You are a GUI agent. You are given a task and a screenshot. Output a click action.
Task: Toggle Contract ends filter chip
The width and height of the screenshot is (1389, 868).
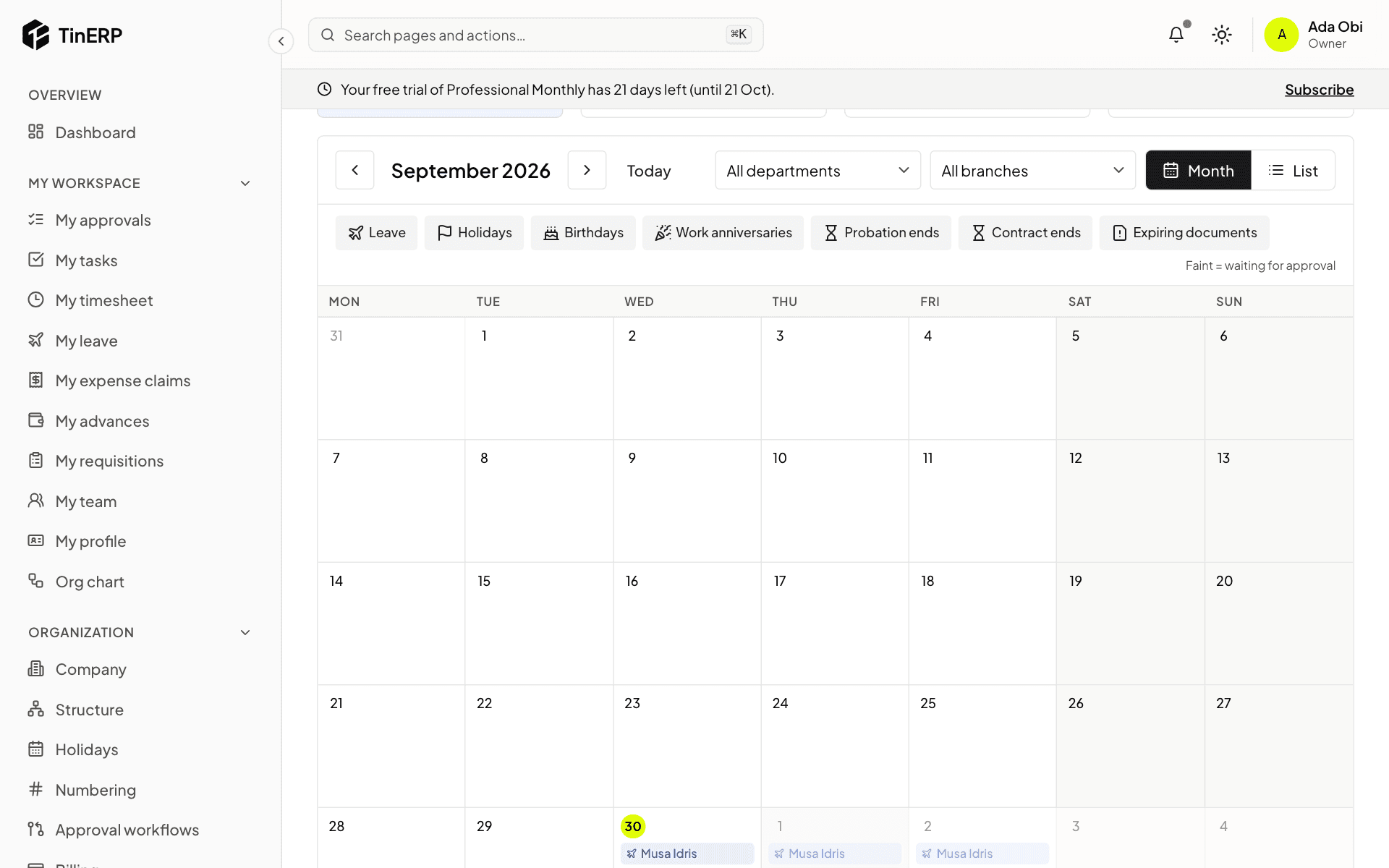pos(1025,233)
